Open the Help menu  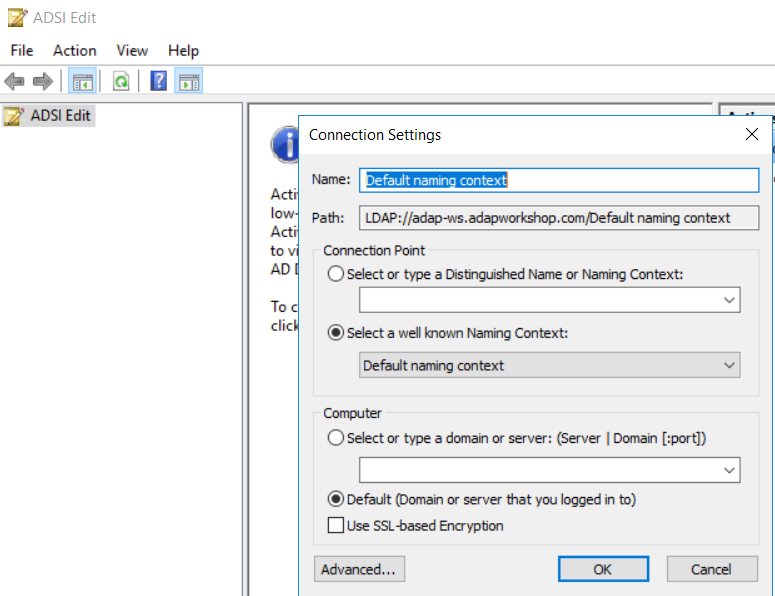[183, 50]
